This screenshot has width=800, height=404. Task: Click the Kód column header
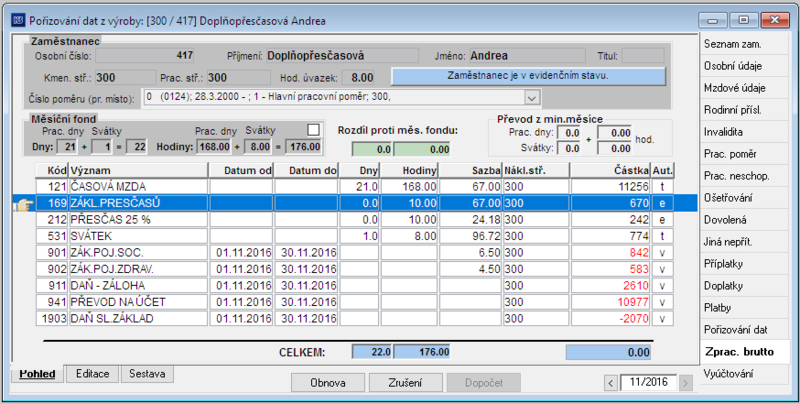click(x=52, y=170)
